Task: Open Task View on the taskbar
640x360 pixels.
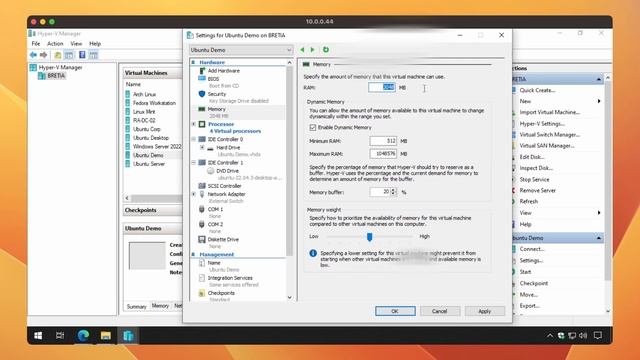Action: point(60,336)
